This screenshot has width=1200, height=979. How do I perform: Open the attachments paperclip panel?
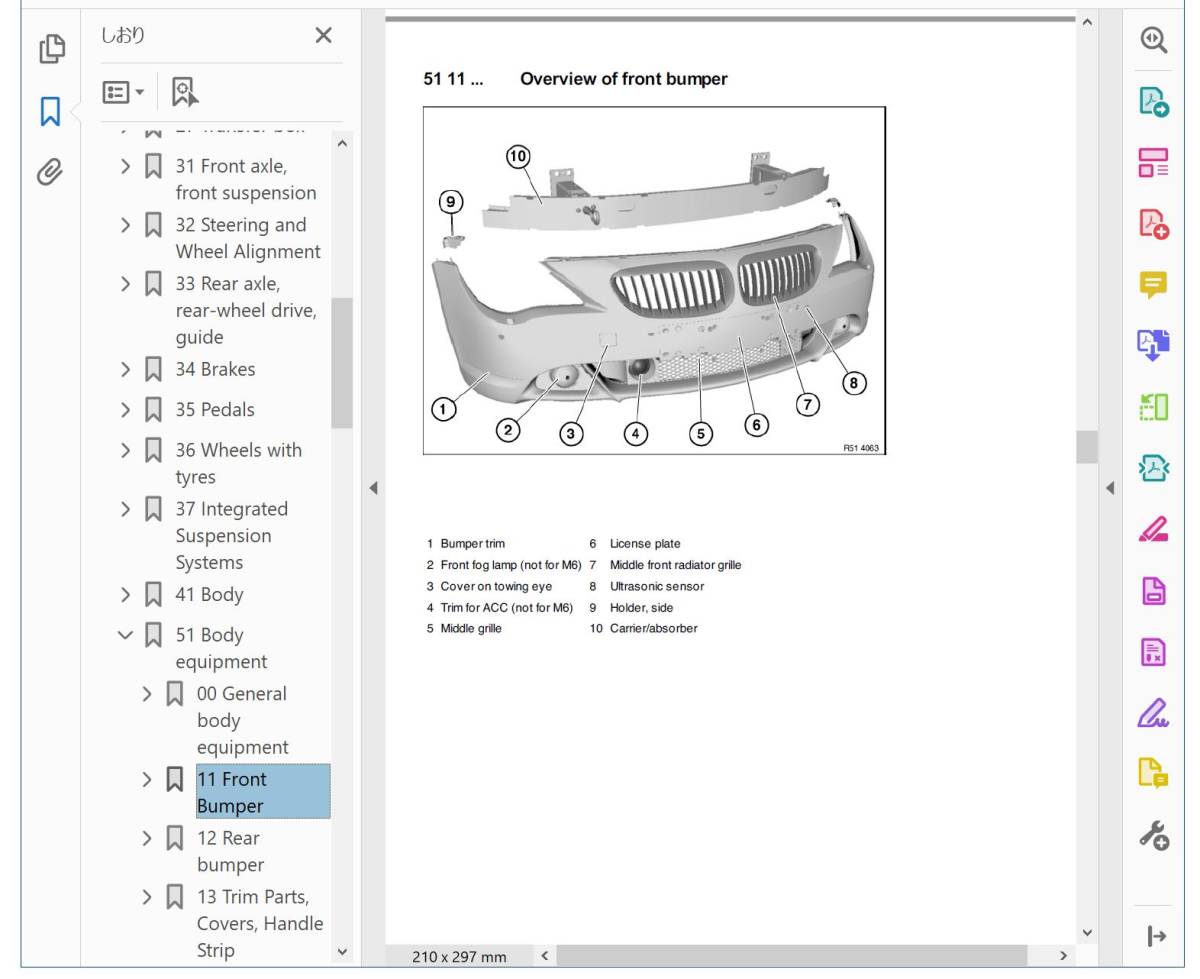pyautogui.click(x=50, y=172)
